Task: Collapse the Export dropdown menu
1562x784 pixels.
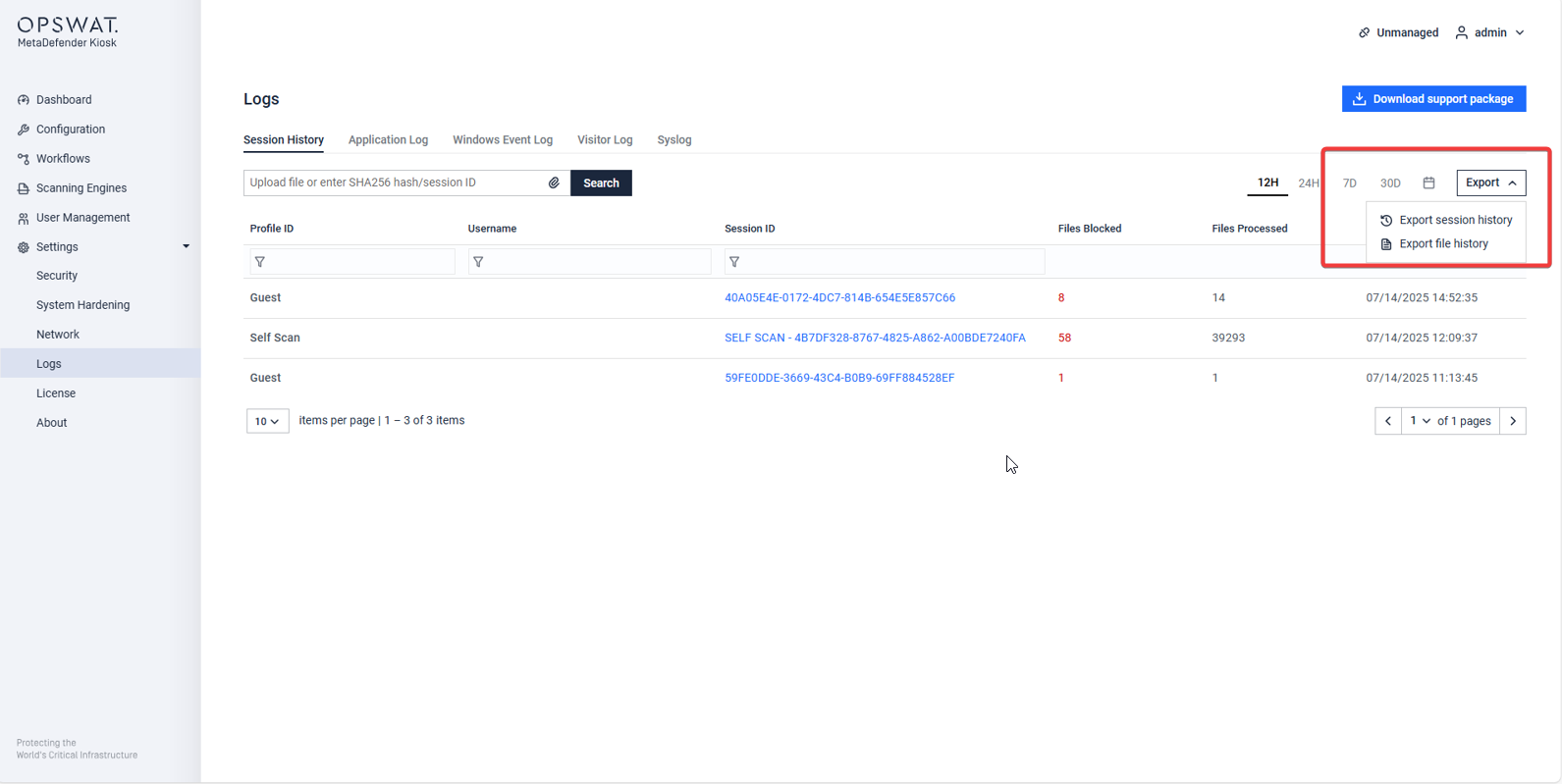Action: pyautogui.click(x=1491, y=183)
